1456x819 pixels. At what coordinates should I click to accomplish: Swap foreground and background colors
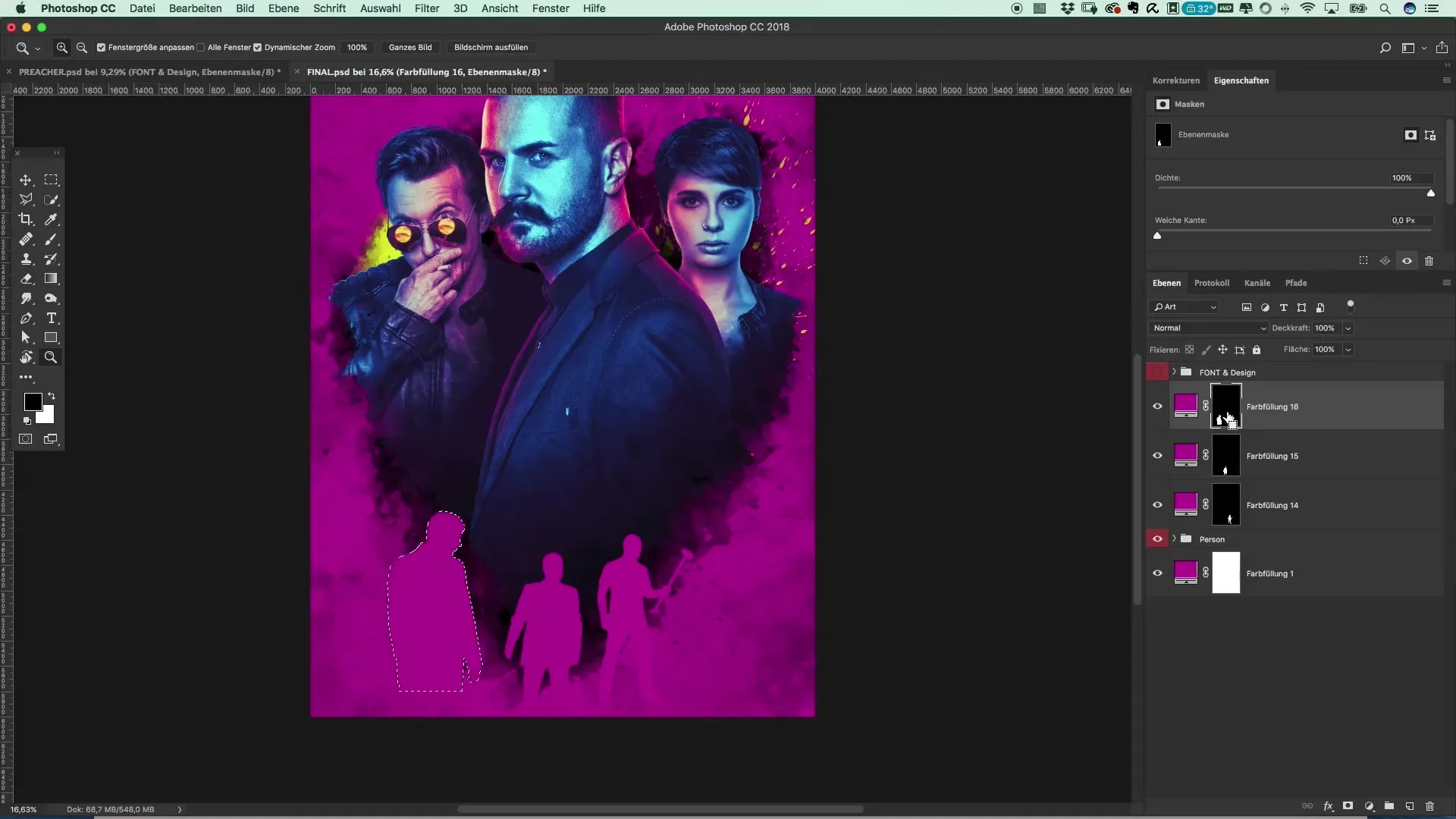point(52,396)
